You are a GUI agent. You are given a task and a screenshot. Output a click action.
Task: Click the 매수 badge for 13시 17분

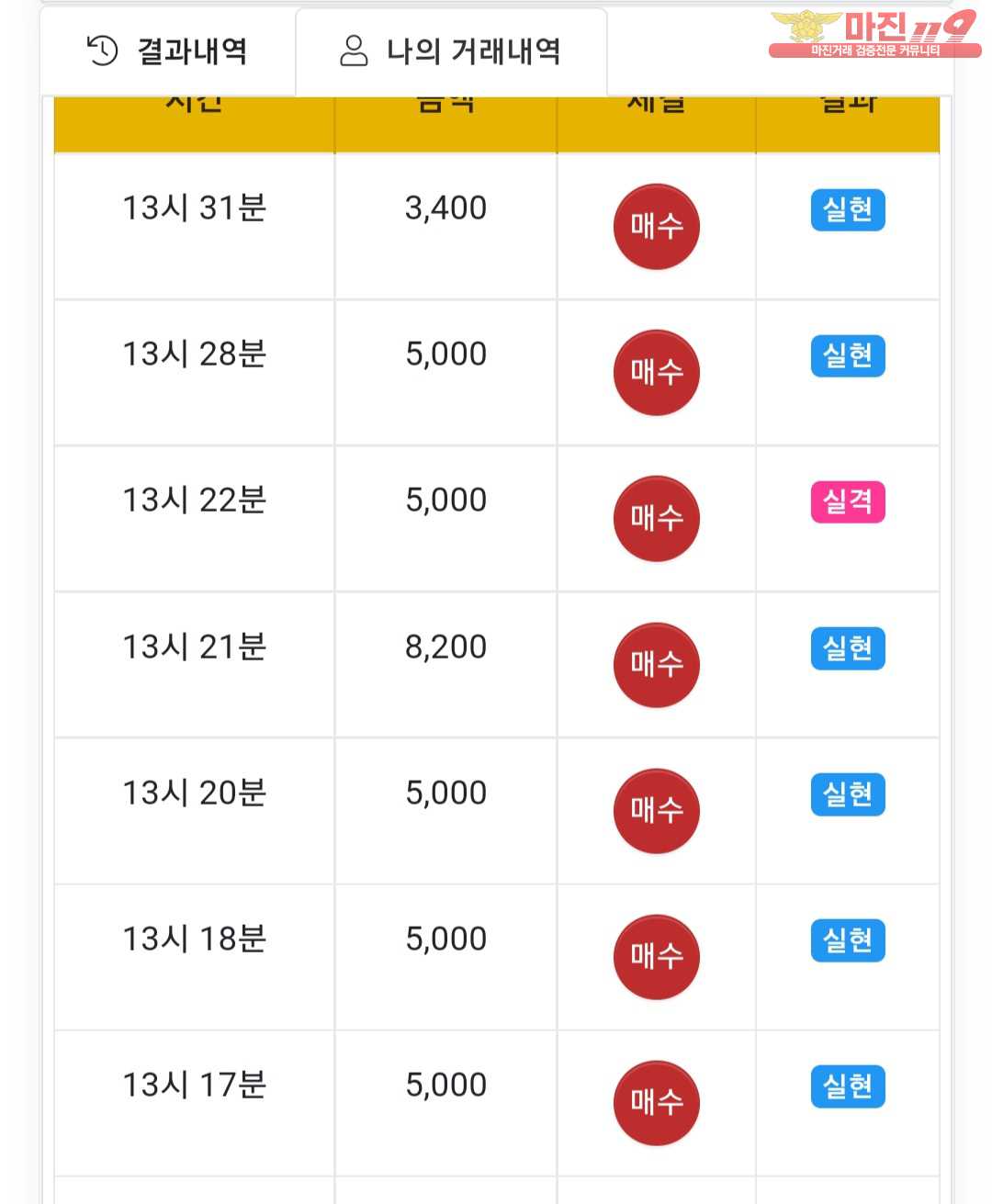click(x=656, y=1103)
